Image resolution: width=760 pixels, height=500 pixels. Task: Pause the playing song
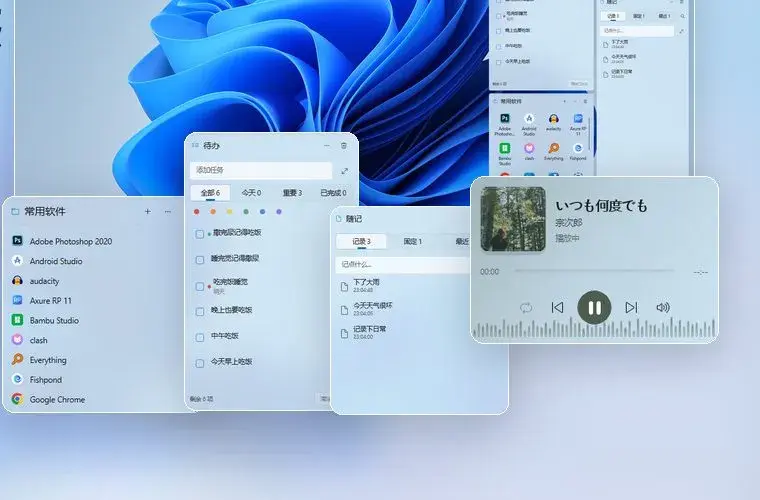coord(594,307)
